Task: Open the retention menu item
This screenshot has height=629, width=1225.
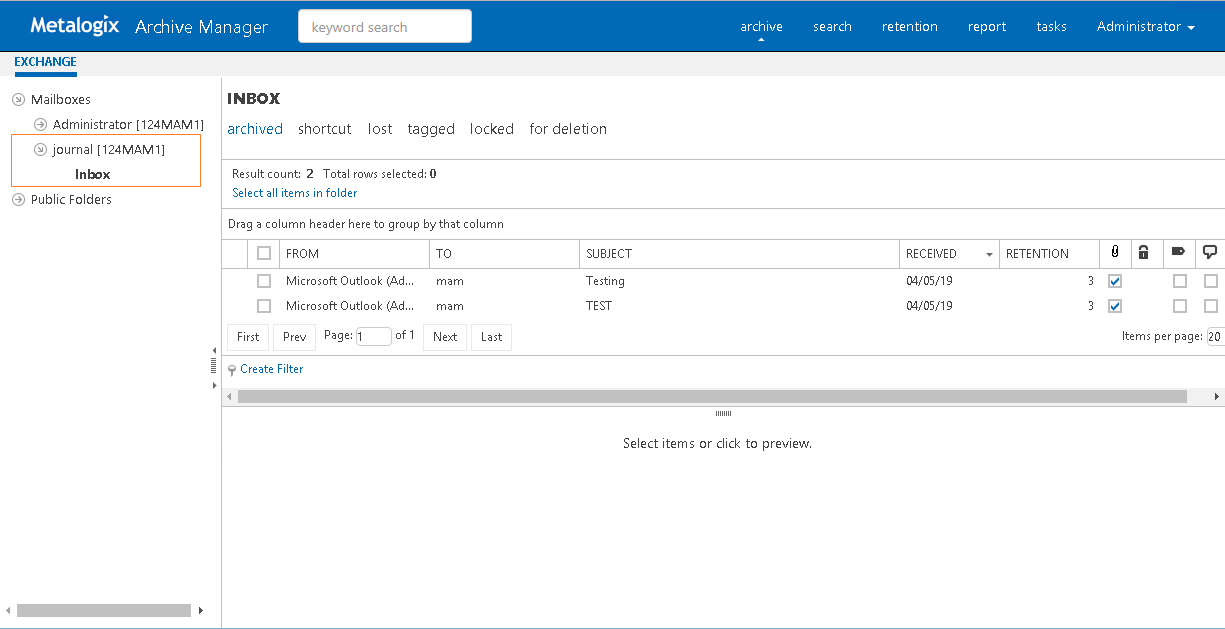Action: point(909,26)
